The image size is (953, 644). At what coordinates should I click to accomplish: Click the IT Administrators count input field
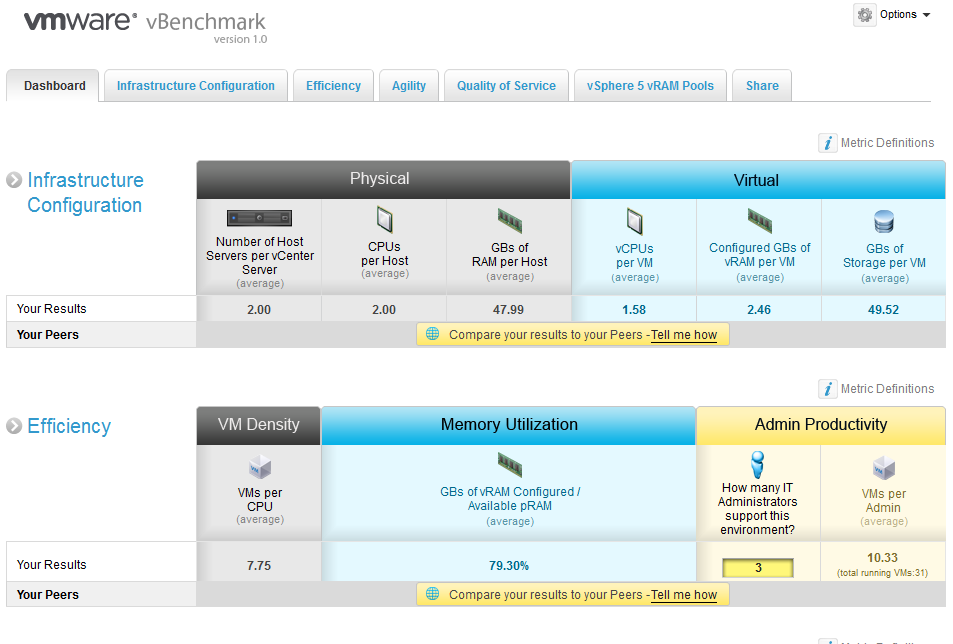758,567
